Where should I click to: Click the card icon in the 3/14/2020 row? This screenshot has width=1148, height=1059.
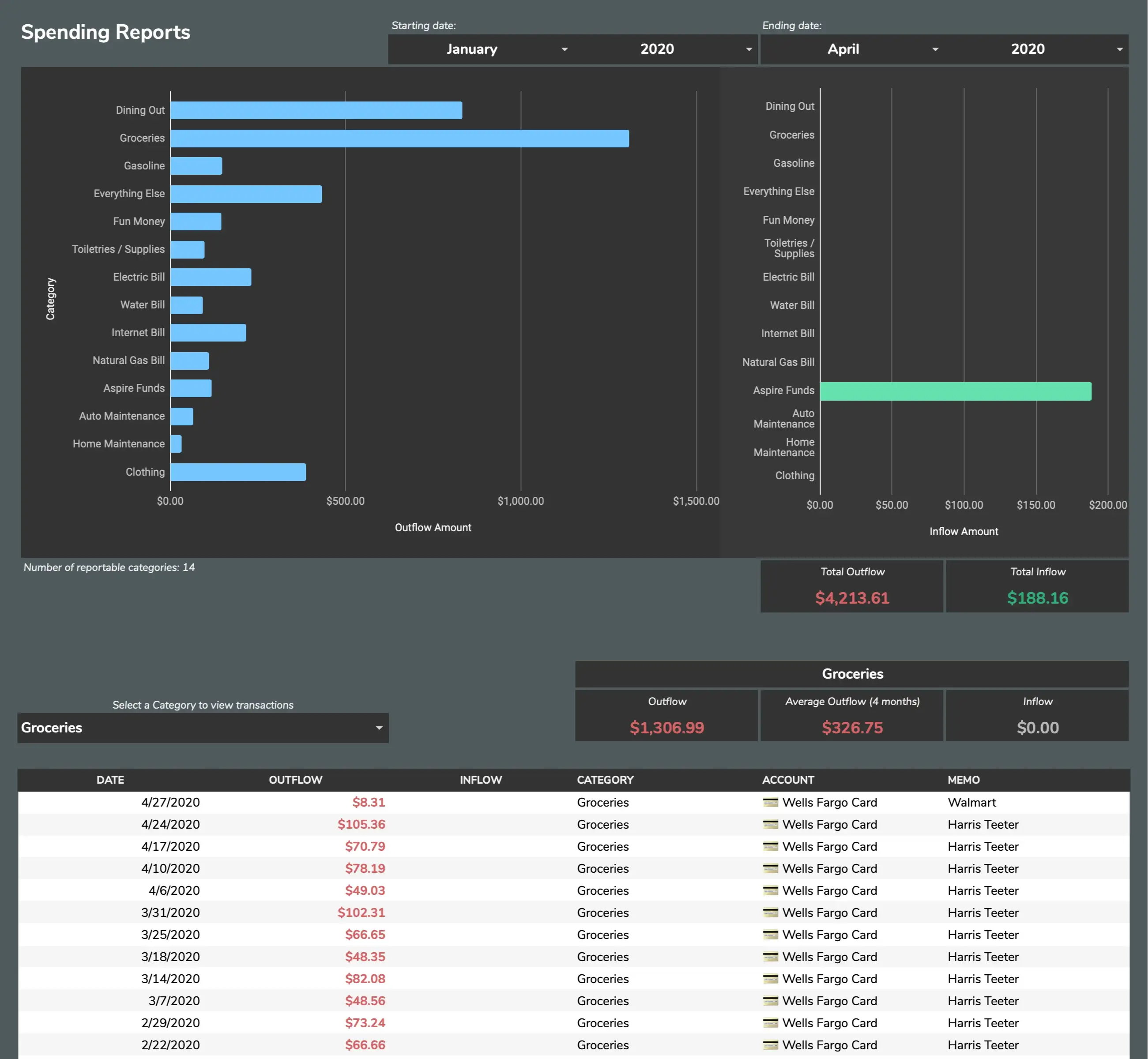point(770,979)
